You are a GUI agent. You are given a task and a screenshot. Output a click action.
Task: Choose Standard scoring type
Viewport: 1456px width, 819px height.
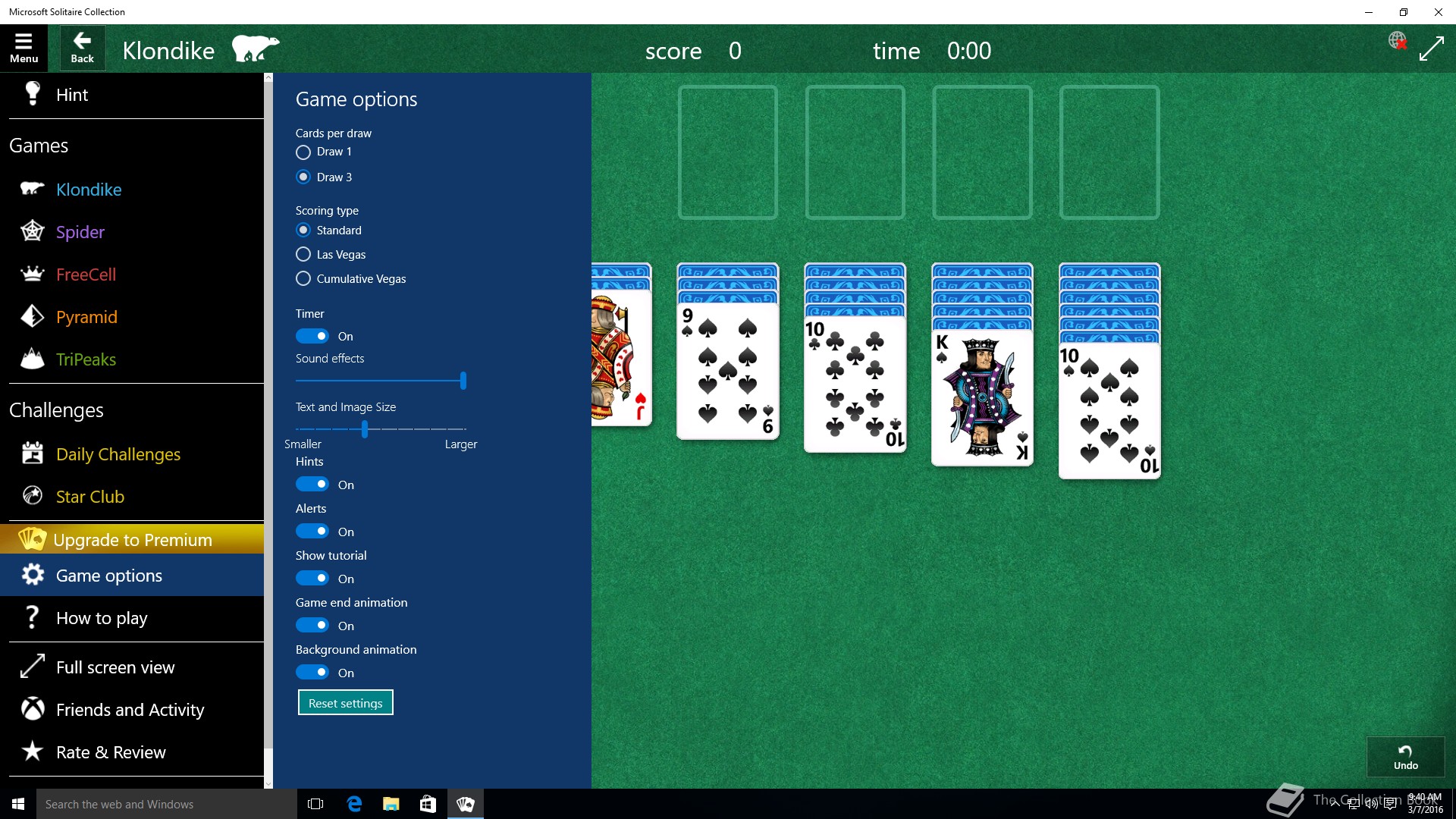[303, 230]
